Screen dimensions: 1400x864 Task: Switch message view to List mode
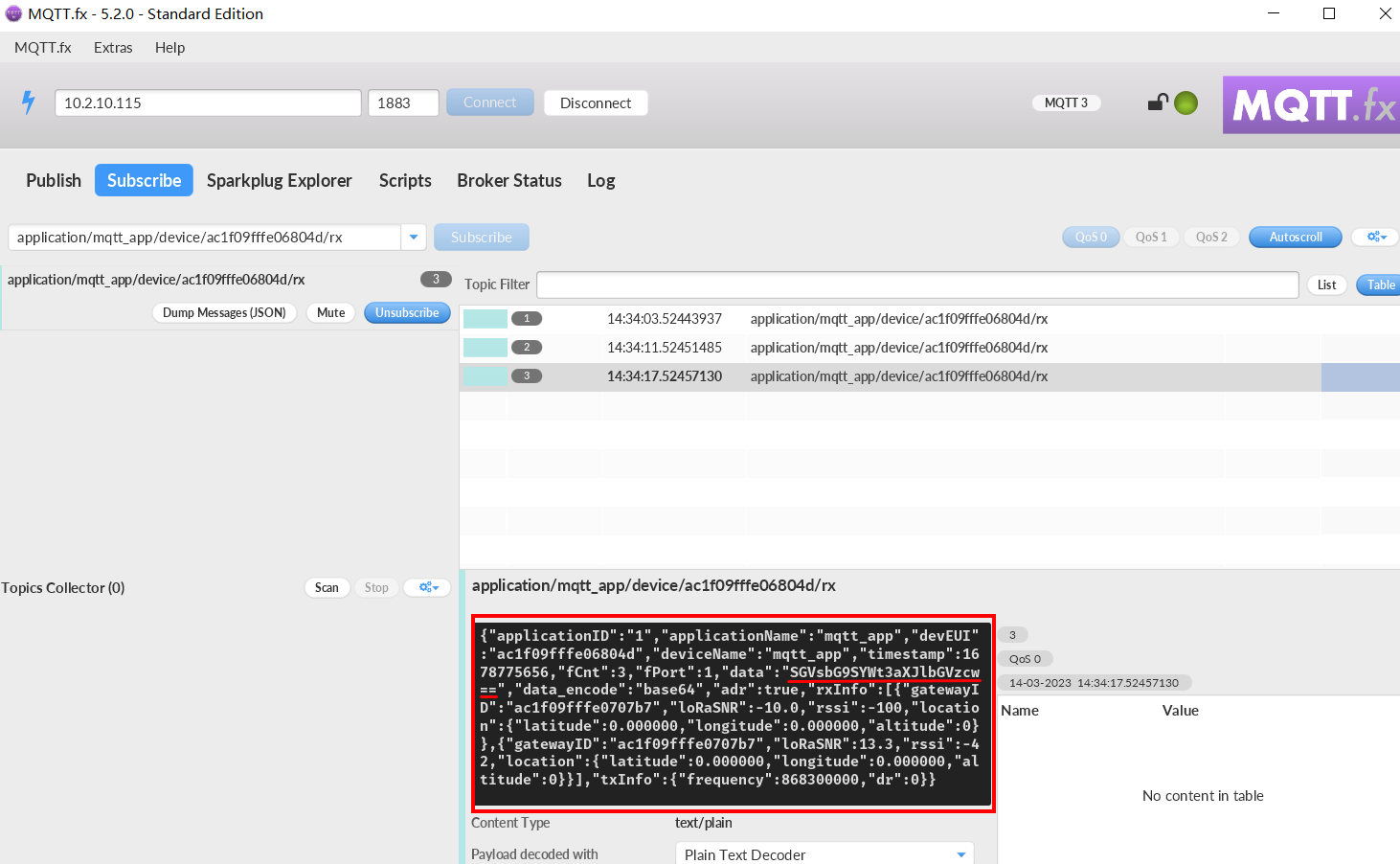(x=1326, y=284)
